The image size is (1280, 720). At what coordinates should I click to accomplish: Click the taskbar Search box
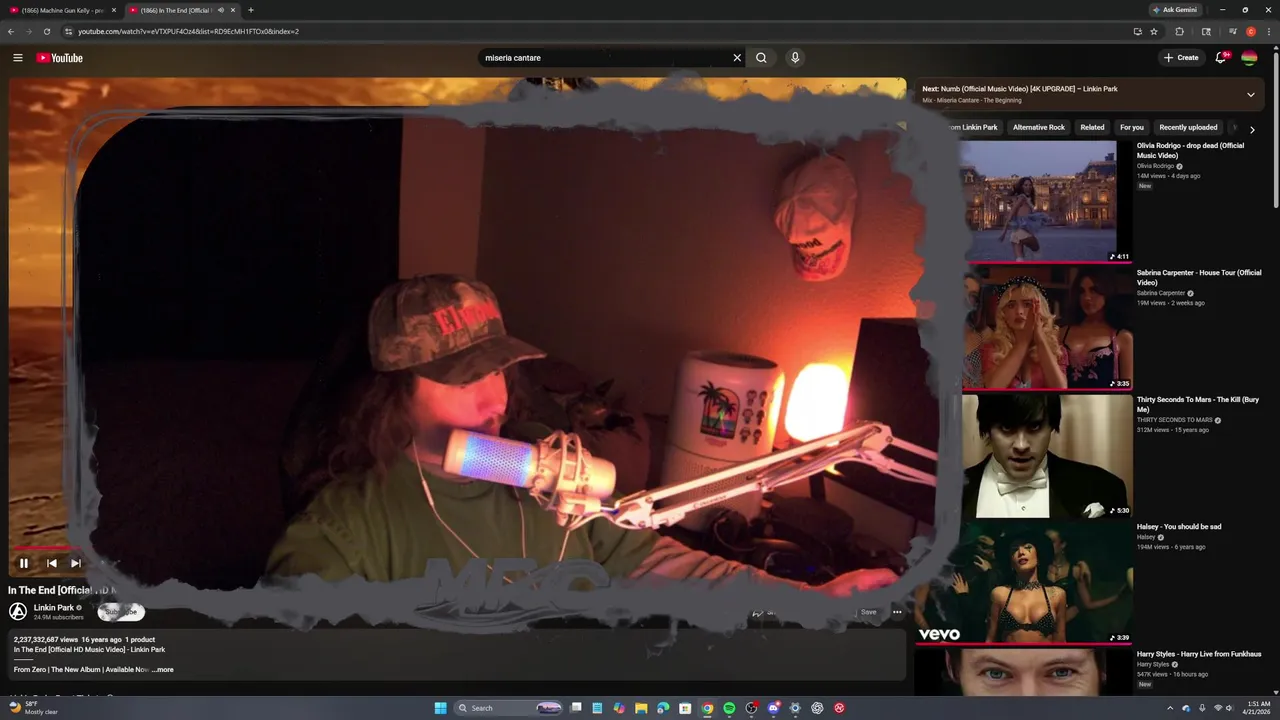(509, 708)
